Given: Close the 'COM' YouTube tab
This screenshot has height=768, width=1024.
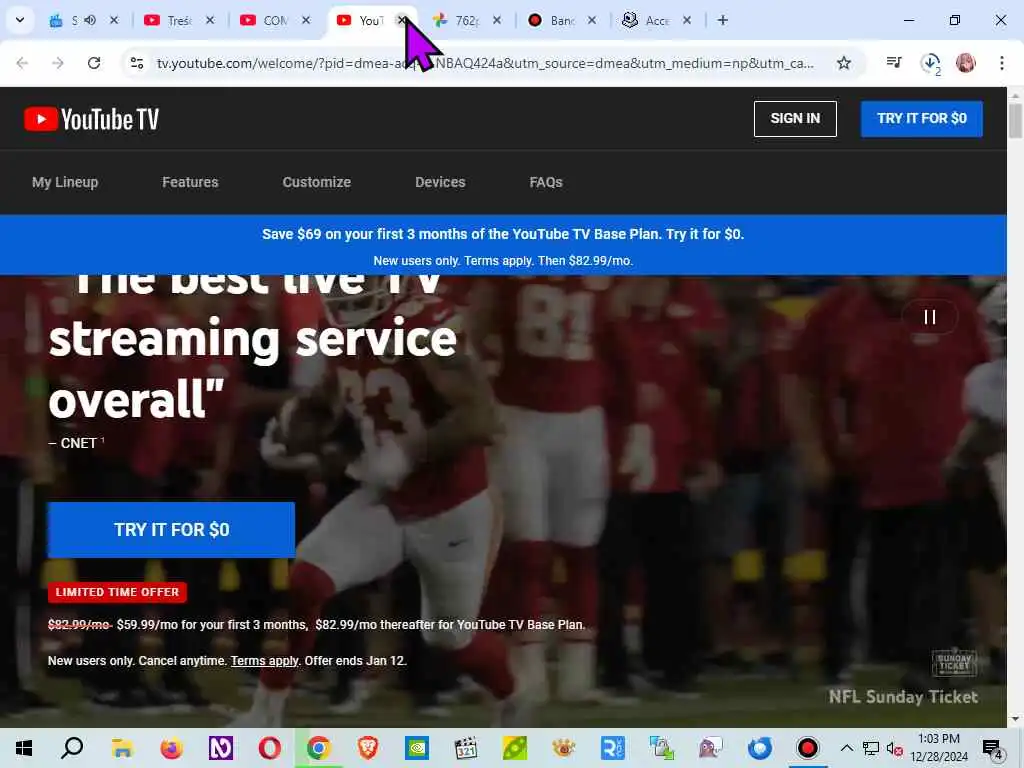Looking at the screenshot, I should pyautogui.click(x=306, y=20).
